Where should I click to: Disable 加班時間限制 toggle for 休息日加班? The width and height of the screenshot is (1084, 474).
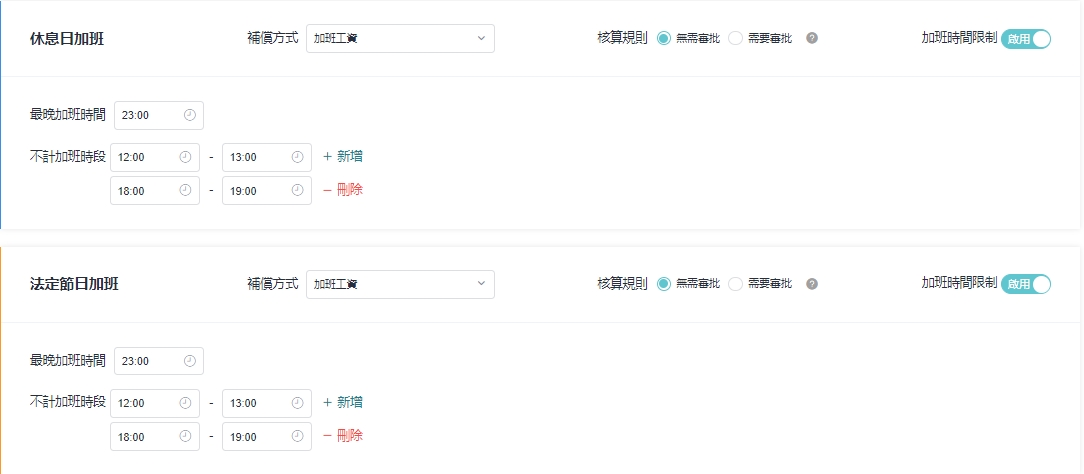(x=1026, y=39)
